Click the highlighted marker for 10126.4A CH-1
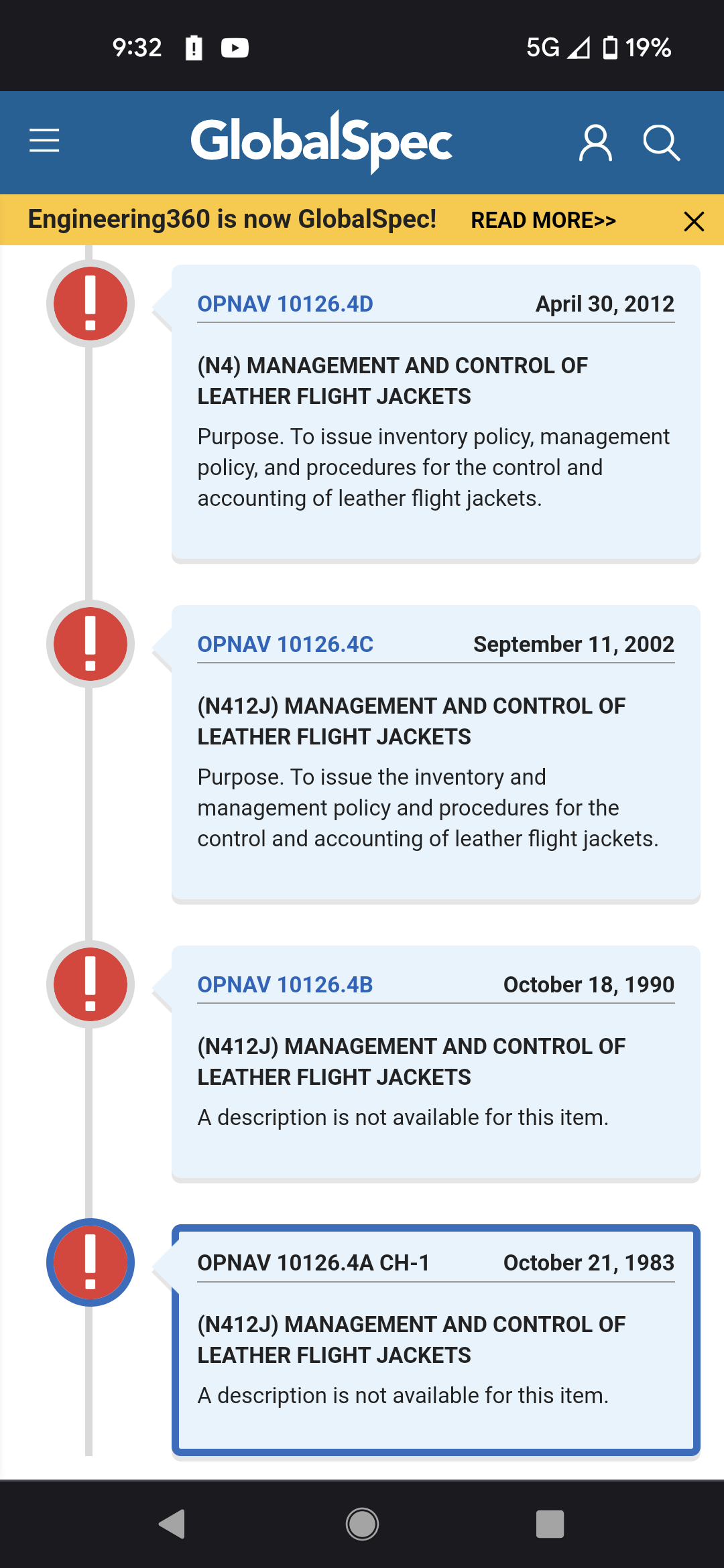The height and width of the screenshot is (1568, 724). coord(90,1262)
